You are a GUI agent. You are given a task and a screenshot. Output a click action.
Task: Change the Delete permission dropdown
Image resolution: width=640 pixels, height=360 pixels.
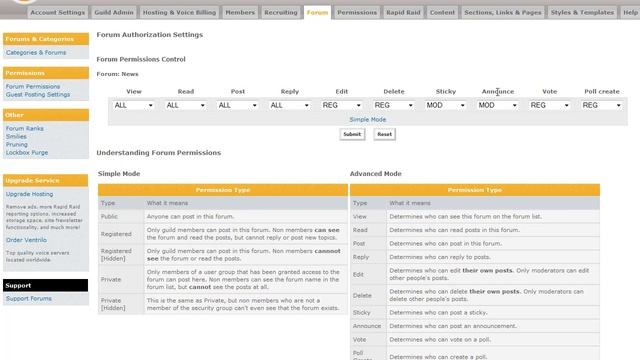tap(393, 105)
